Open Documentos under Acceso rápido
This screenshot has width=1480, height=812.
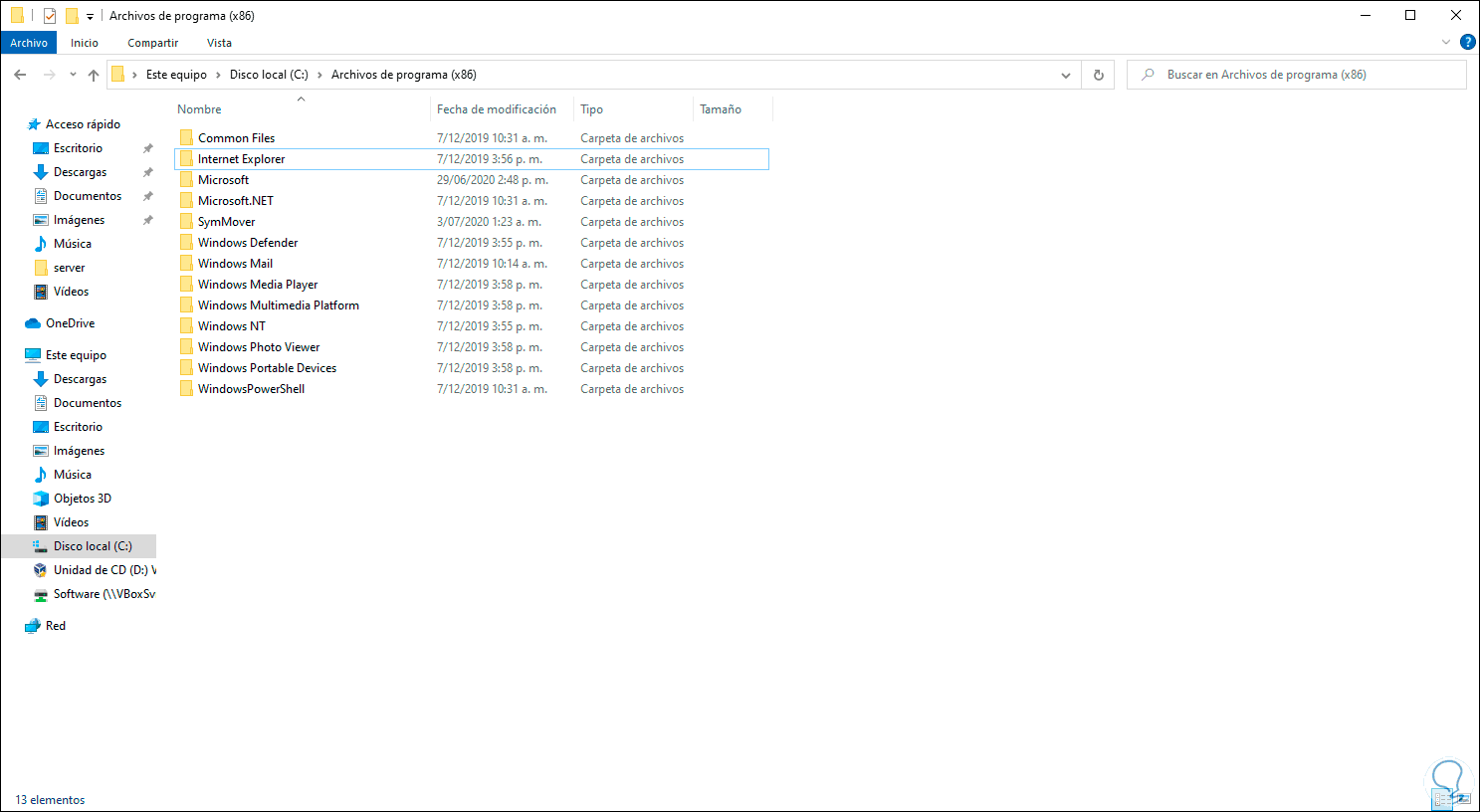pos(88,196)
